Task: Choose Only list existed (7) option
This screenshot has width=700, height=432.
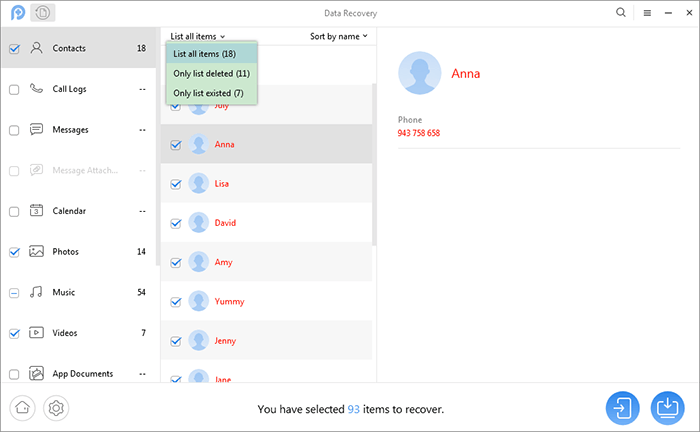Action: [x=212, y=93]
